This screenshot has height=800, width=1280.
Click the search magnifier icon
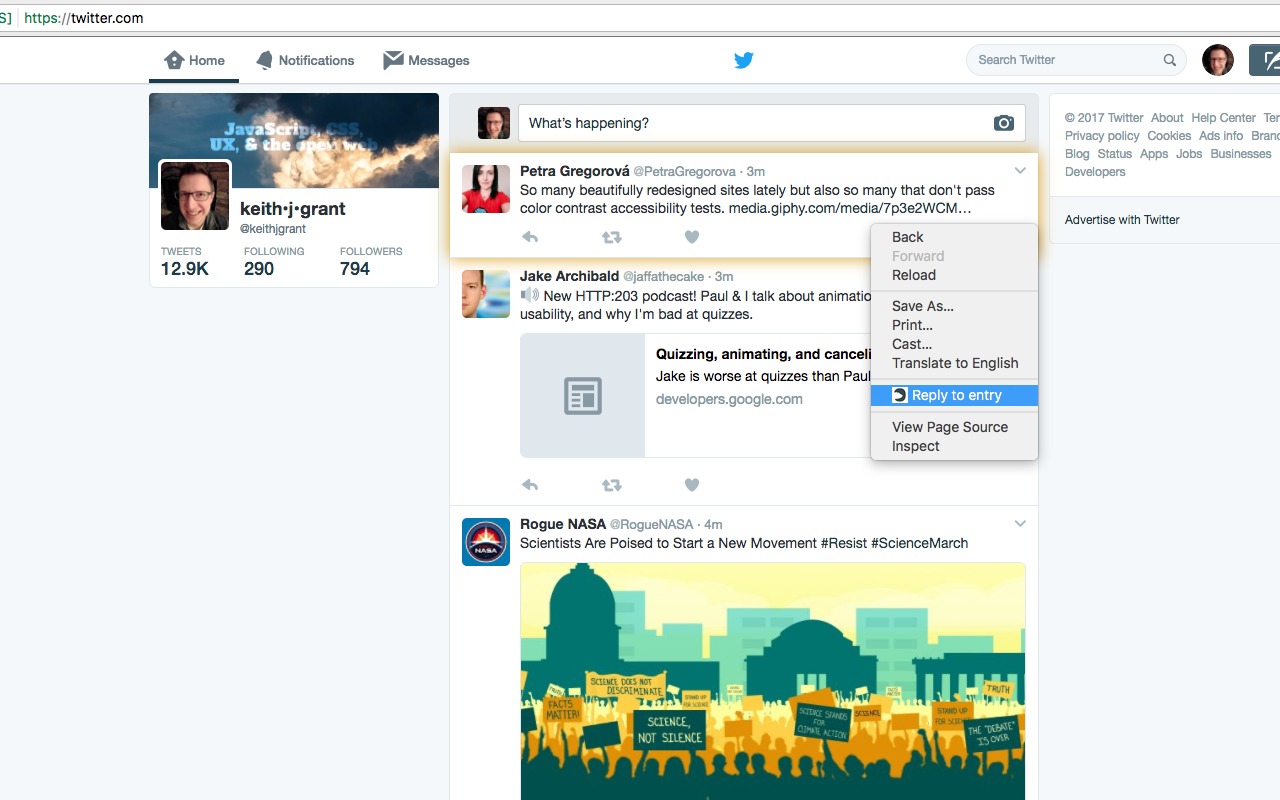tap(1169, 60)
